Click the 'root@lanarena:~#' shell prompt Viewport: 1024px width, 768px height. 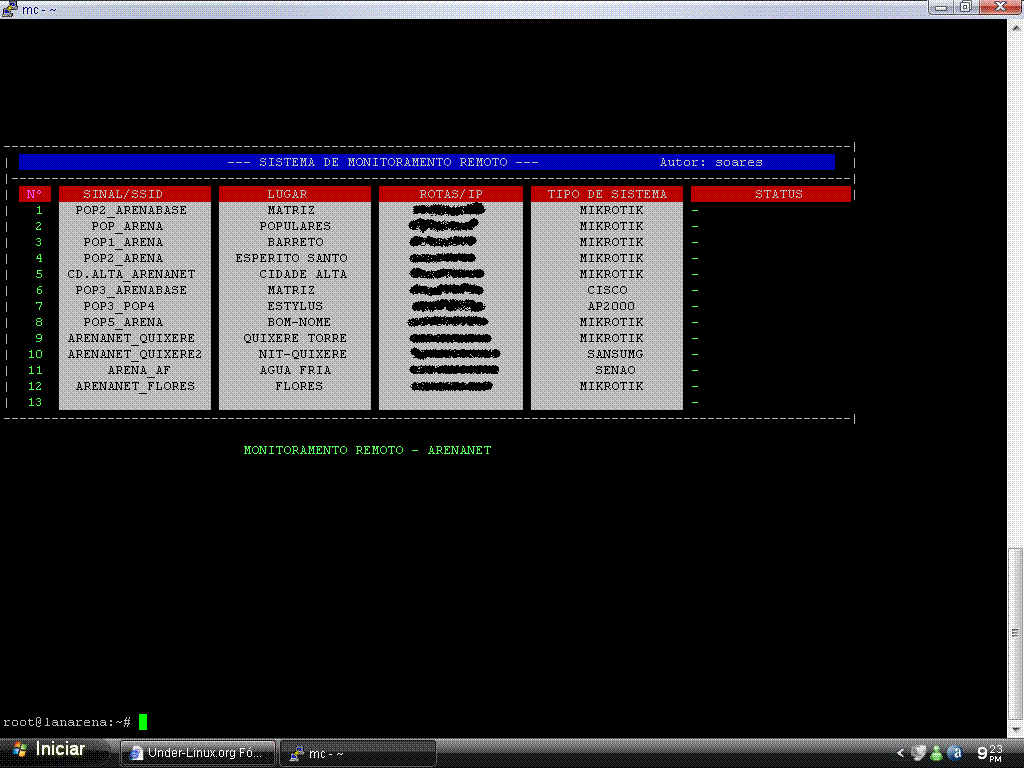tap(67, 722)
